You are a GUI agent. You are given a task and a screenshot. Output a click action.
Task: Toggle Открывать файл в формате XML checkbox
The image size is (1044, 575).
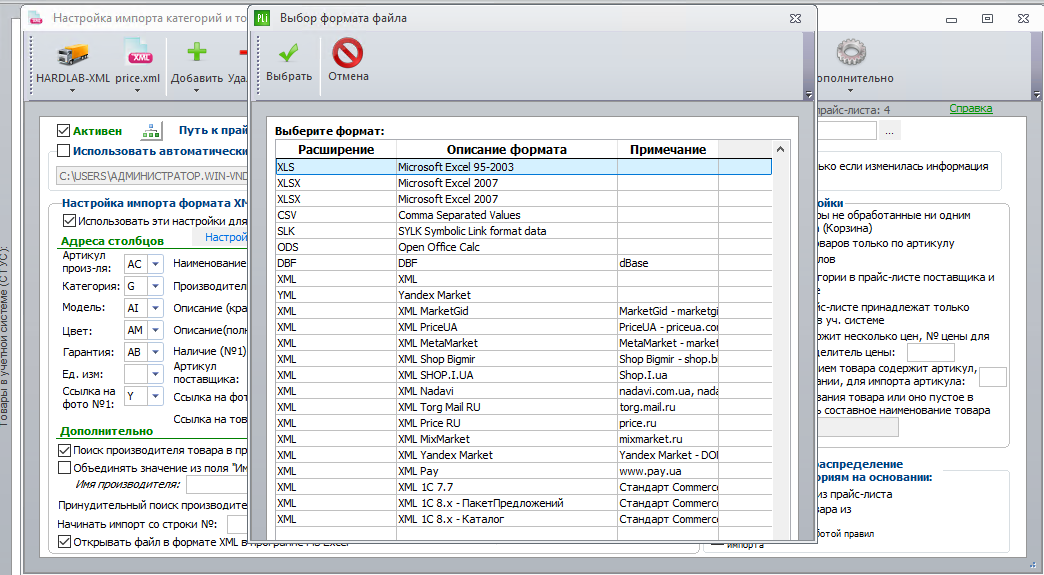tap(65, 542)
